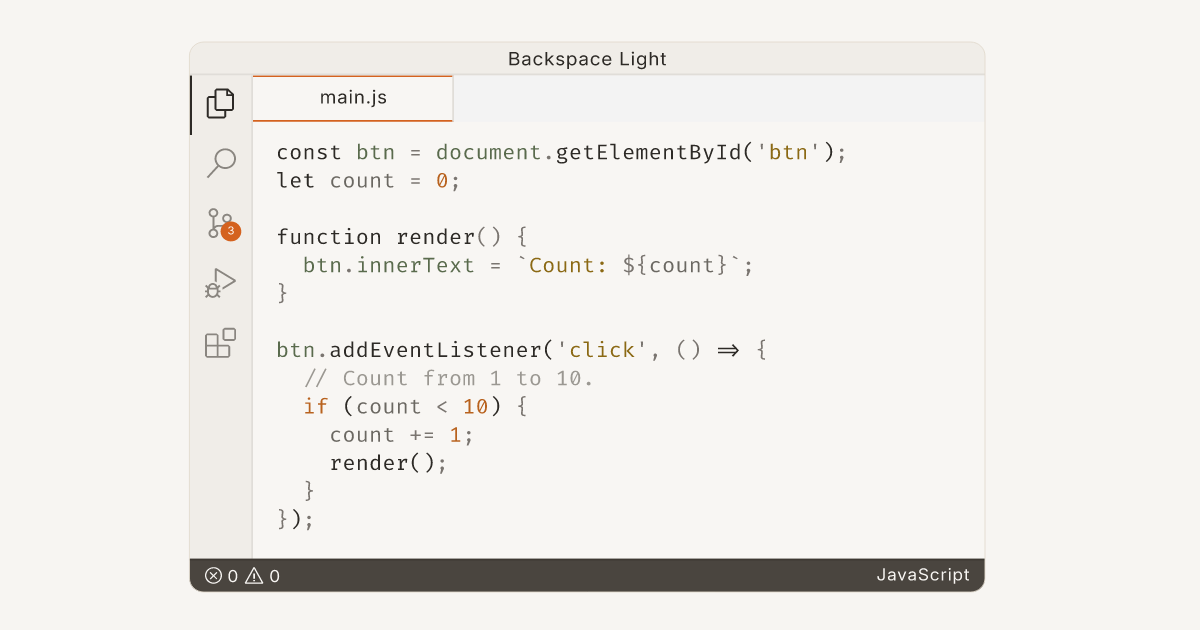Screen dimensions: 1200x630
Task: Click the warnings triangle icon in status bar
Action: pos(254,576)
